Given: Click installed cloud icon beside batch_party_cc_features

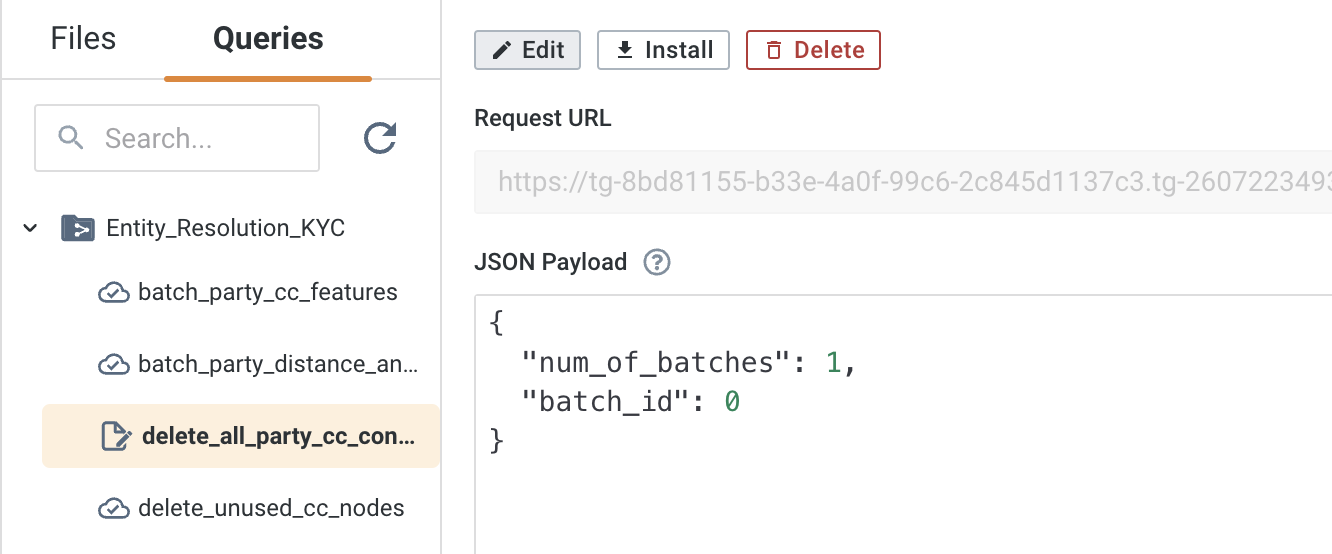Looking at the screenshot, I should pos(114,293).
